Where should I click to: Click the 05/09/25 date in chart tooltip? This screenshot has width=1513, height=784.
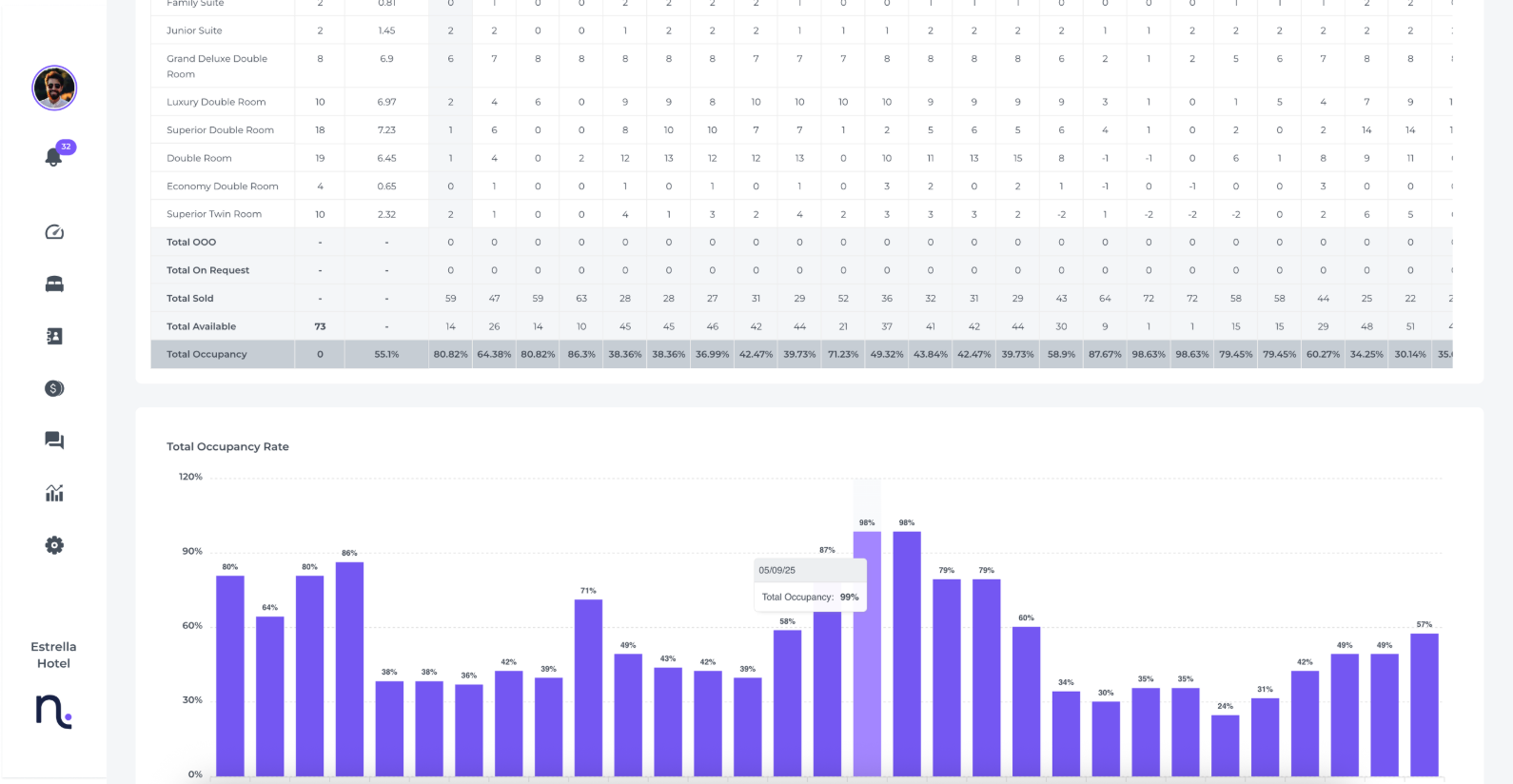(x=776, y=571)
